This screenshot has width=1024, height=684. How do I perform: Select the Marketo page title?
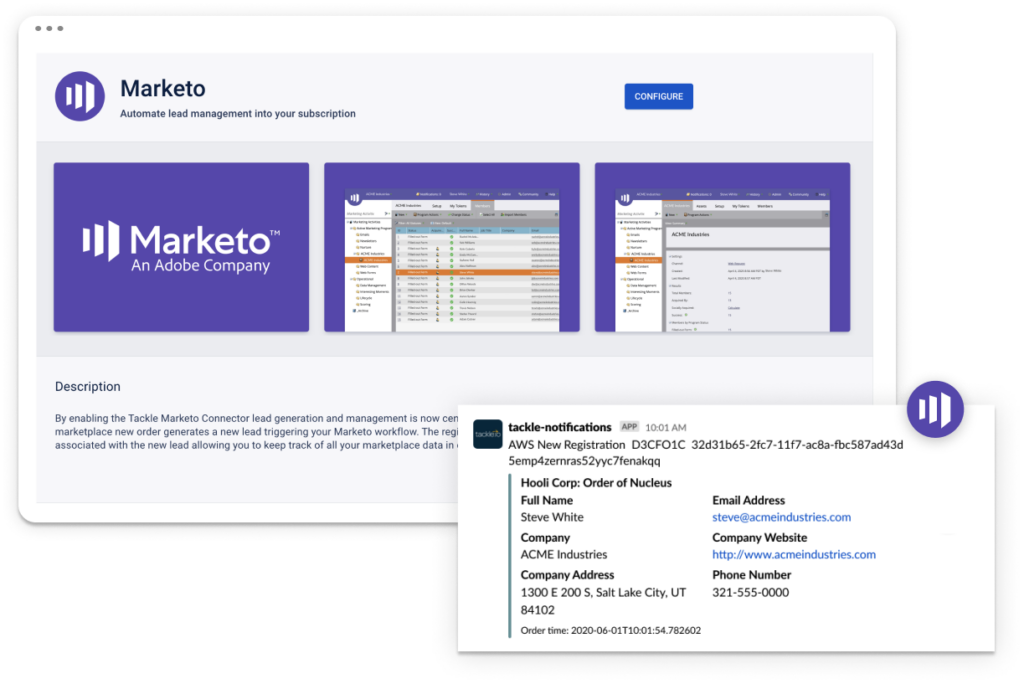click(163, 88)
